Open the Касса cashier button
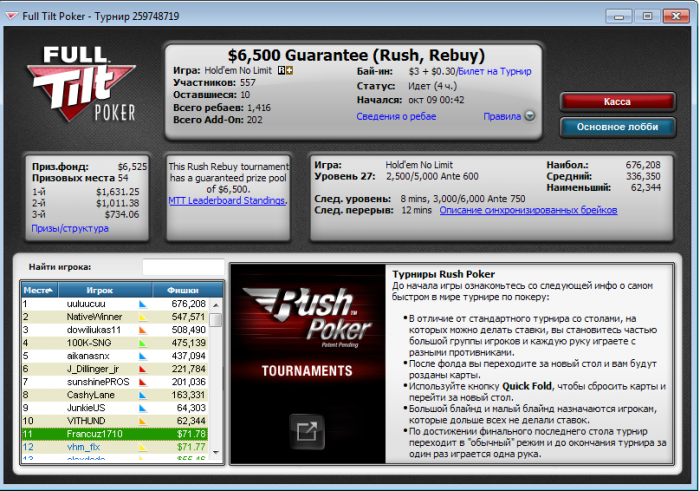Screen dimensions: 700x491 tap(617, 102)
